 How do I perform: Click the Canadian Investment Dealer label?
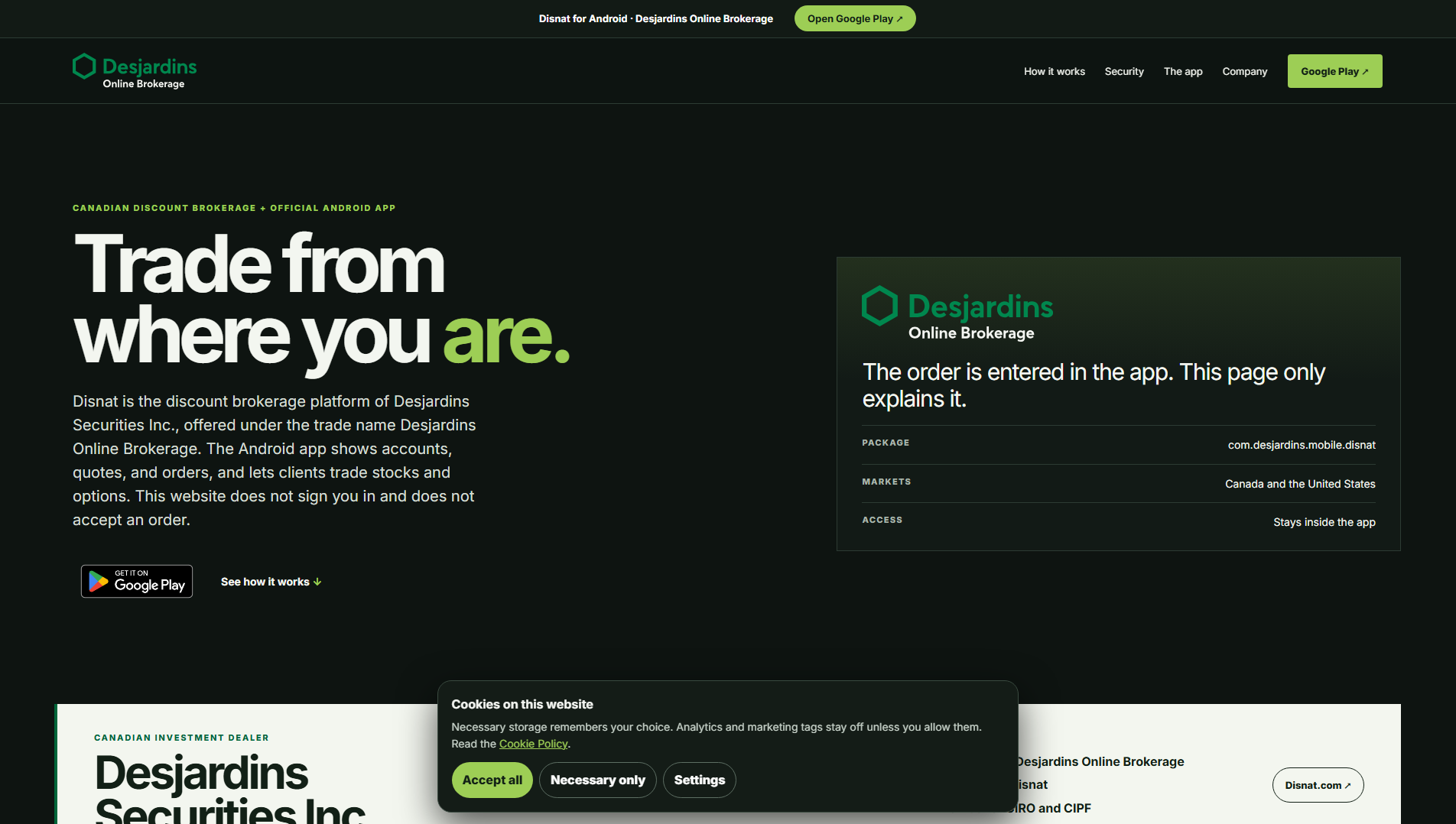181,738
